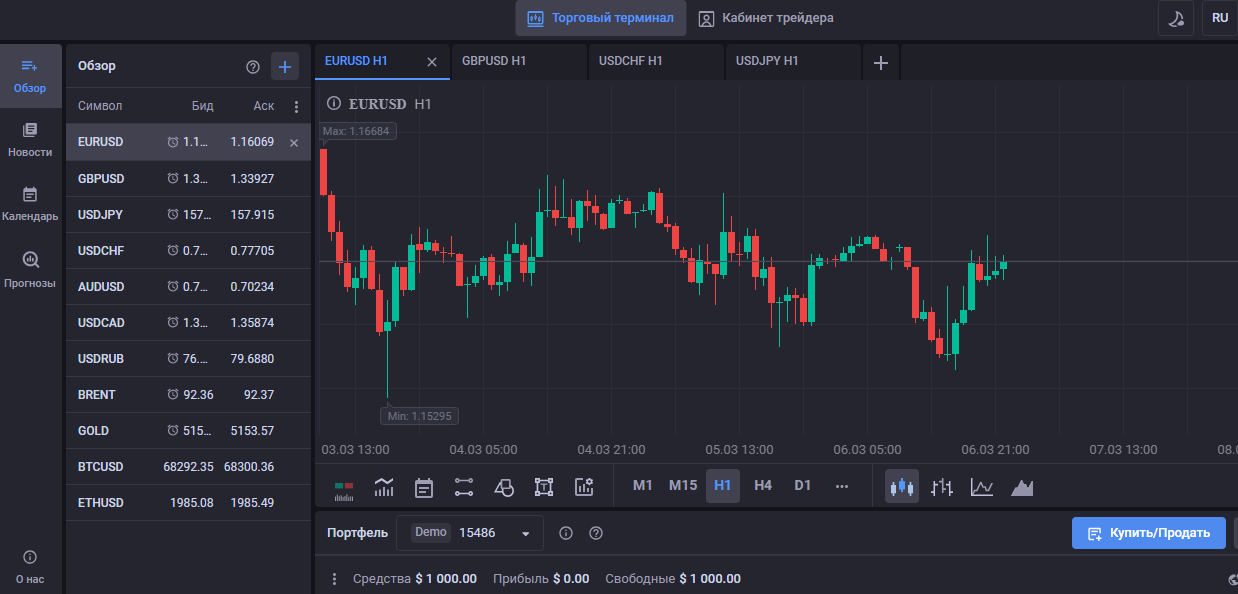Select the area chart type

click(1022, 487)
